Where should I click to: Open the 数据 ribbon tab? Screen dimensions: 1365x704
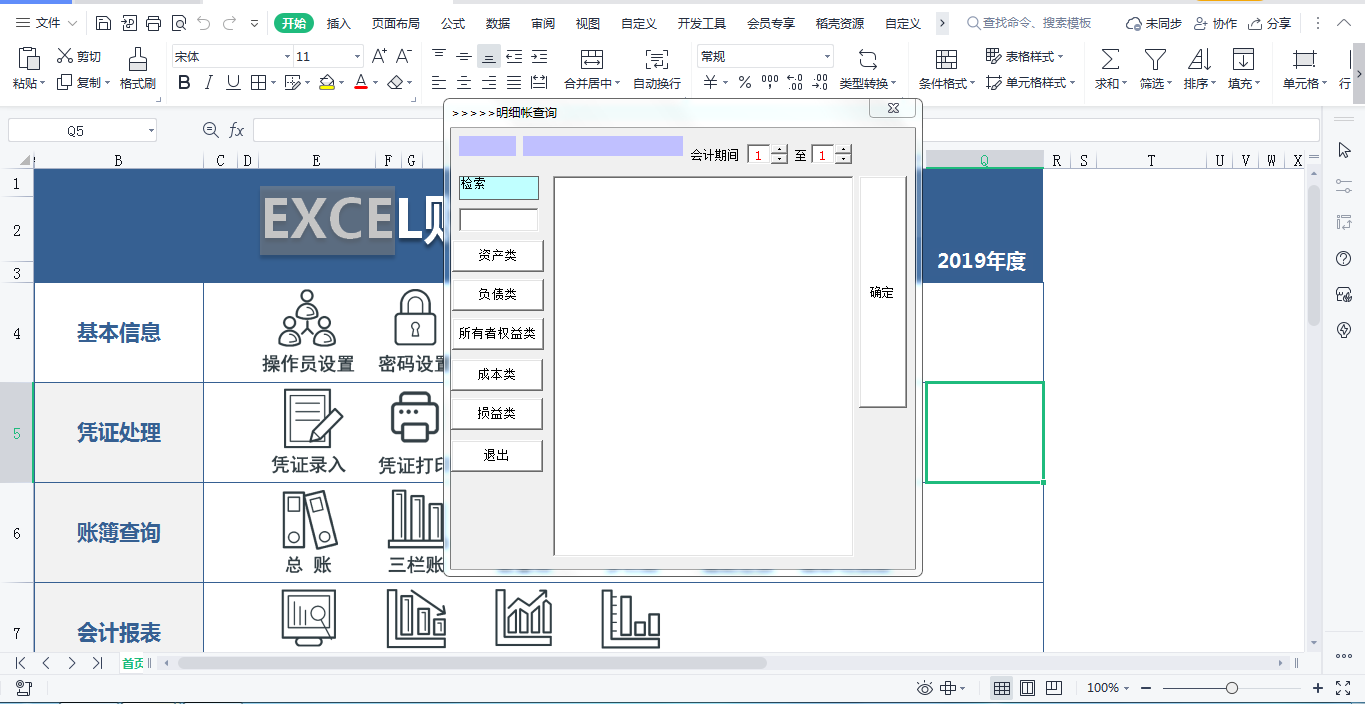point(497,23)
